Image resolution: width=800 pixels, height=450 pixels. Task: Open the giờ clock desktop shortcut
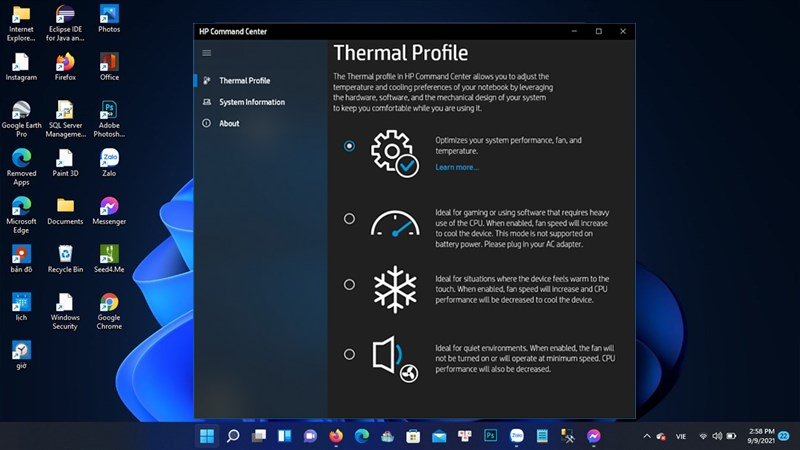click(x=21, y=355)
